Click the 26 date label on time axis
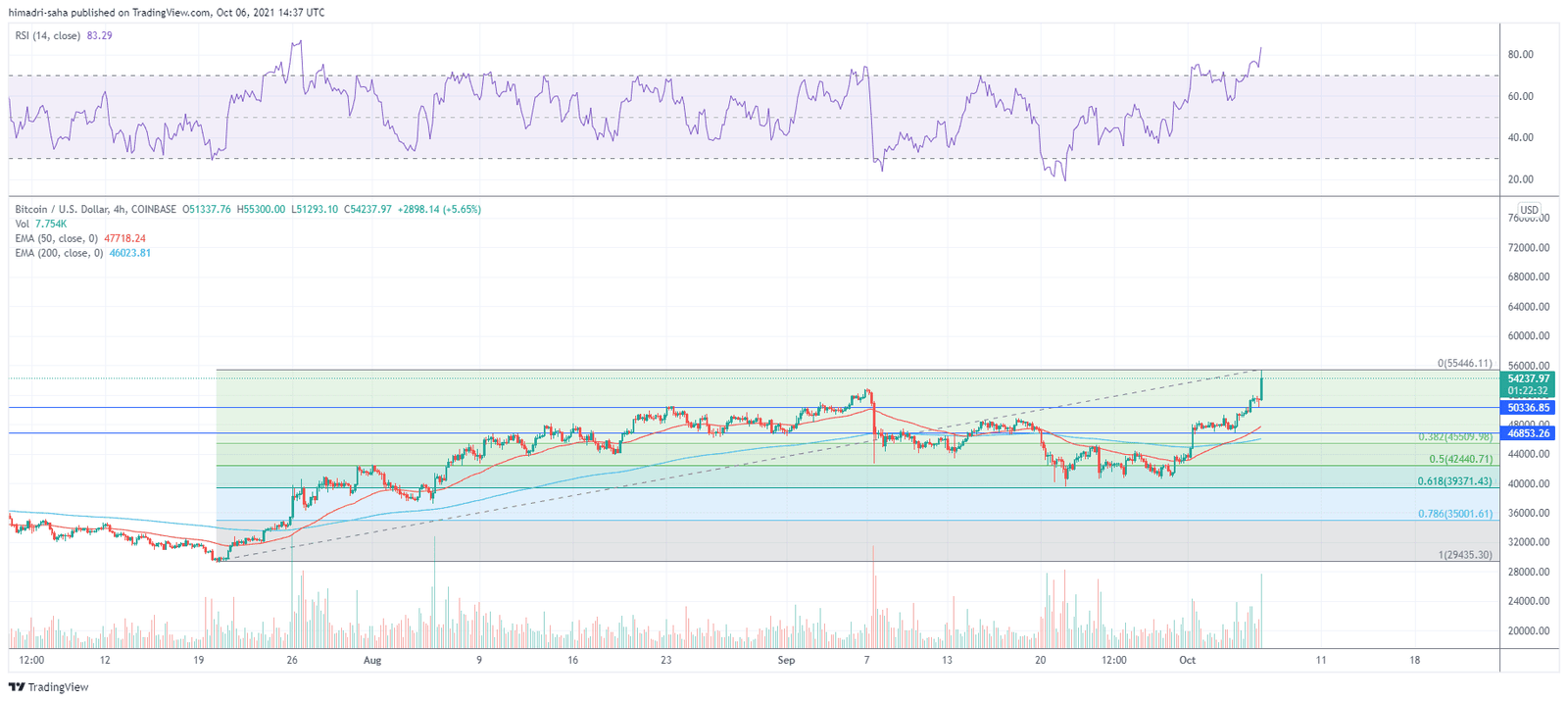 (292, 661)
